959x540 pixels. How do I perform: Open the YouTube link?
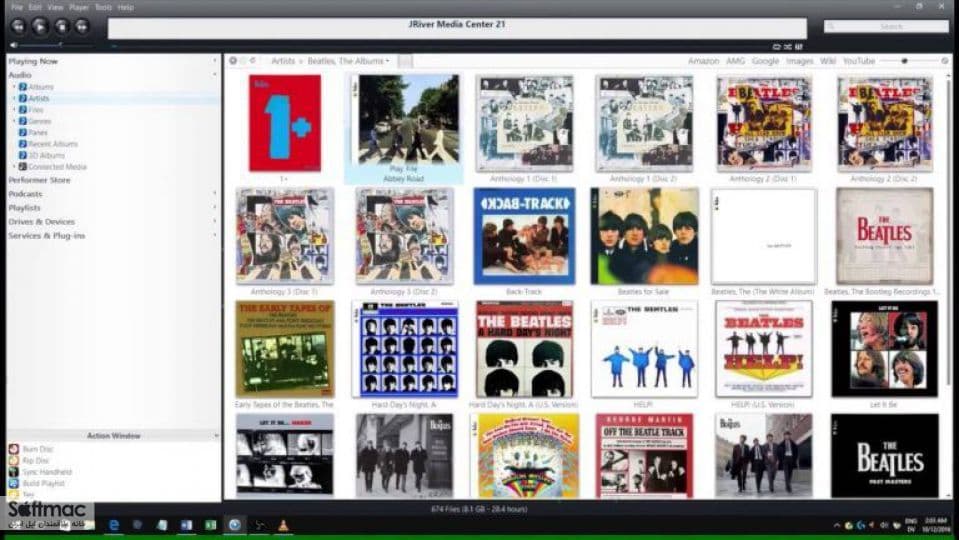(x=859, y=61)
